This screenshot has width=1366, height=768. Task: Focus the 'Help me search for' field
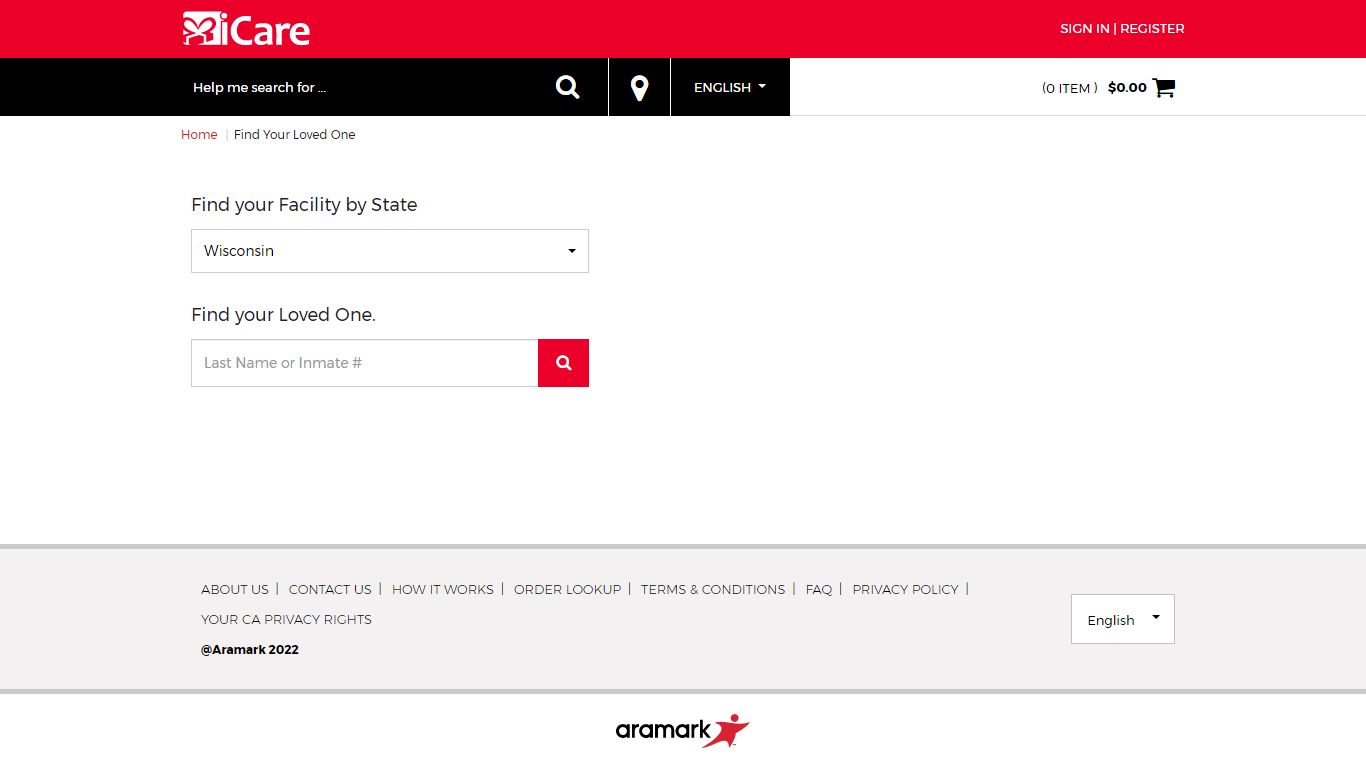tap(360, 87)
